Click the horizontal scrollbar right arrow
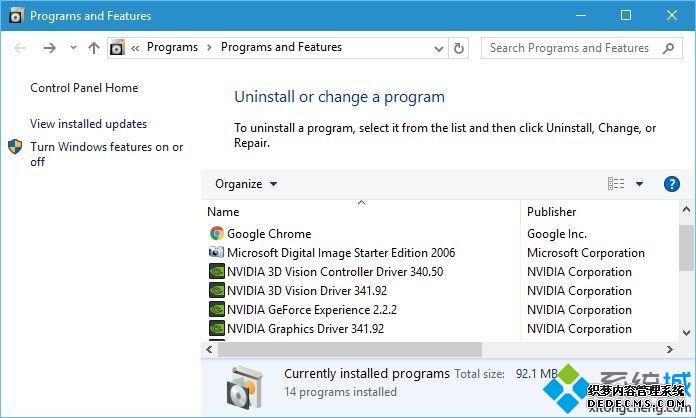Image resolution: width=696 pixels, height=418 pixels. coord(670,350)
